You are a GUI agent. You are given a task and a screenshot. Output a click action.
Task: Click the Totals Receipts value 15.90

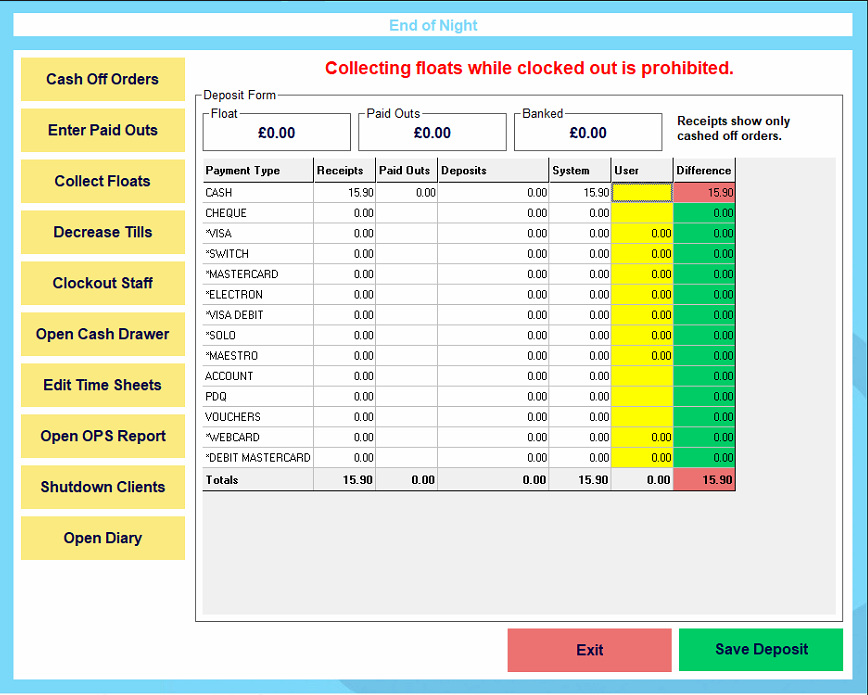click(358, 480)
